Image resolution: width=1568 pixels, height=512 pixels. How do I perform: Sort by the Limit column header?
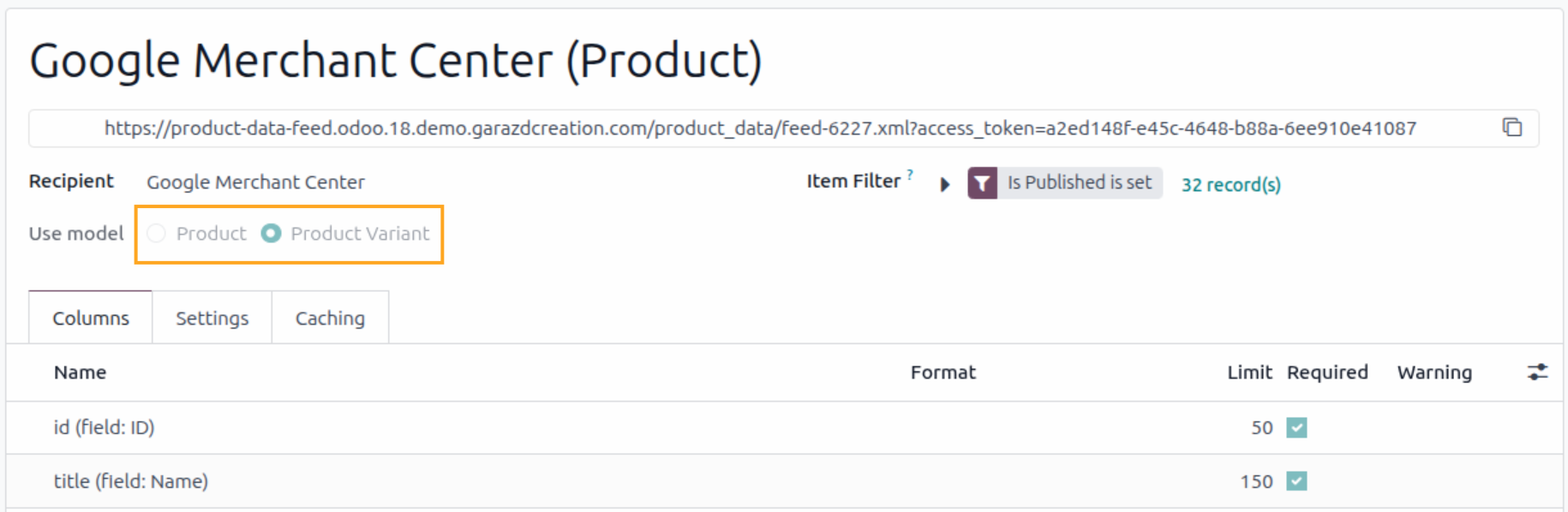(x=1249, y=372)
